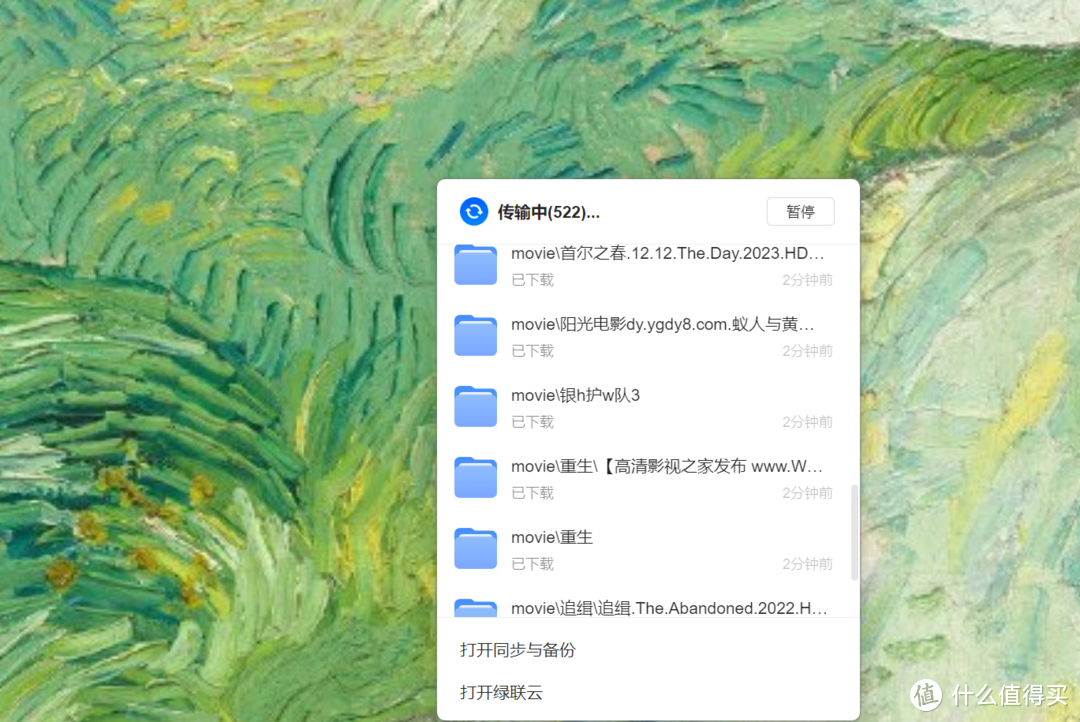Pause all transfers with the 暂停 button

tap(800, 211)
